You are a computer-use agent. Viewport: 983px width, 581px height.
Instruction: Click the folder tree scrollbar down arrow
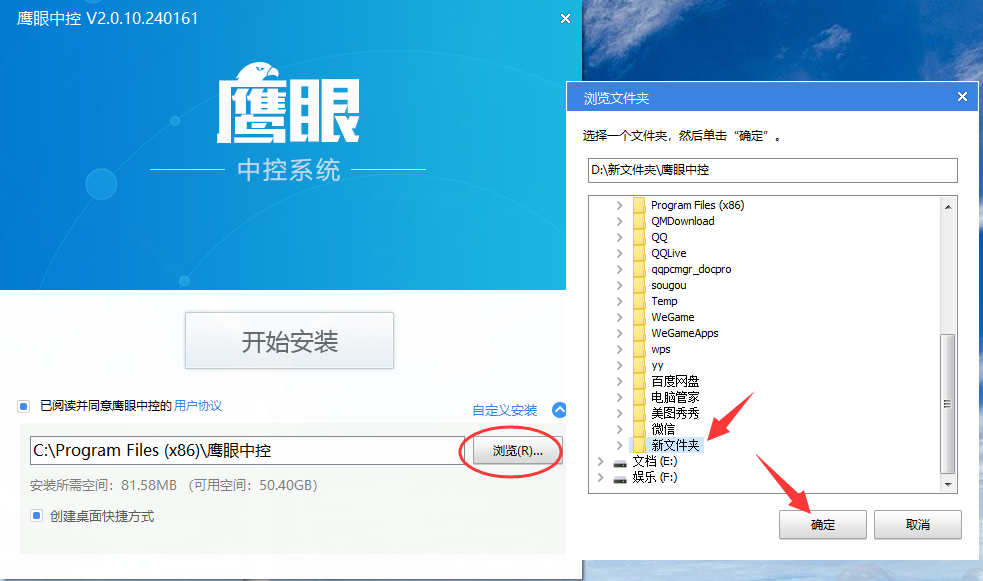948,484
